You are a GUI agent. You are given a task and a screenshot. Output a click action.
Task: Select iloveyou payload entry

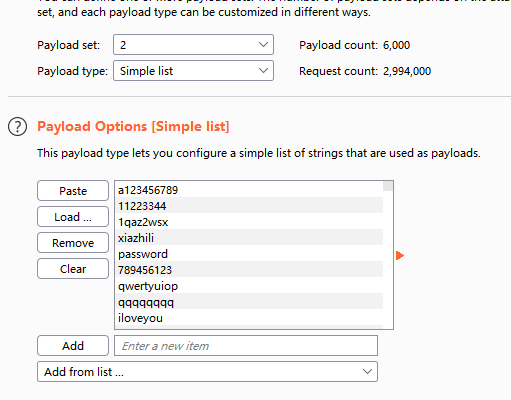pyautogui.click(x=249, y=318)
